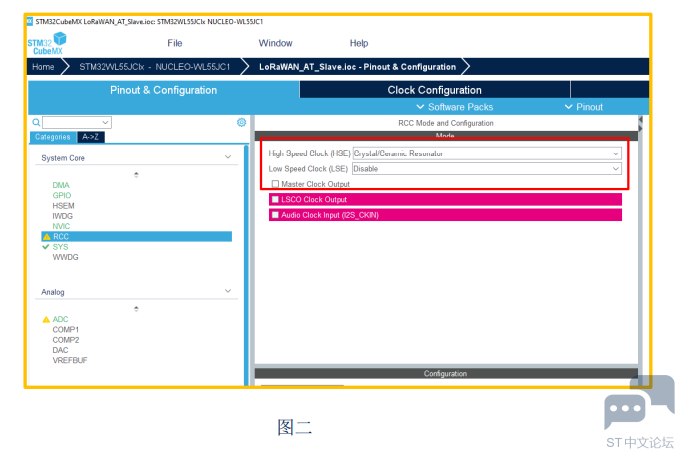
Task: Click the ADC warning triangle icon
Action: (x=46, y=319)
